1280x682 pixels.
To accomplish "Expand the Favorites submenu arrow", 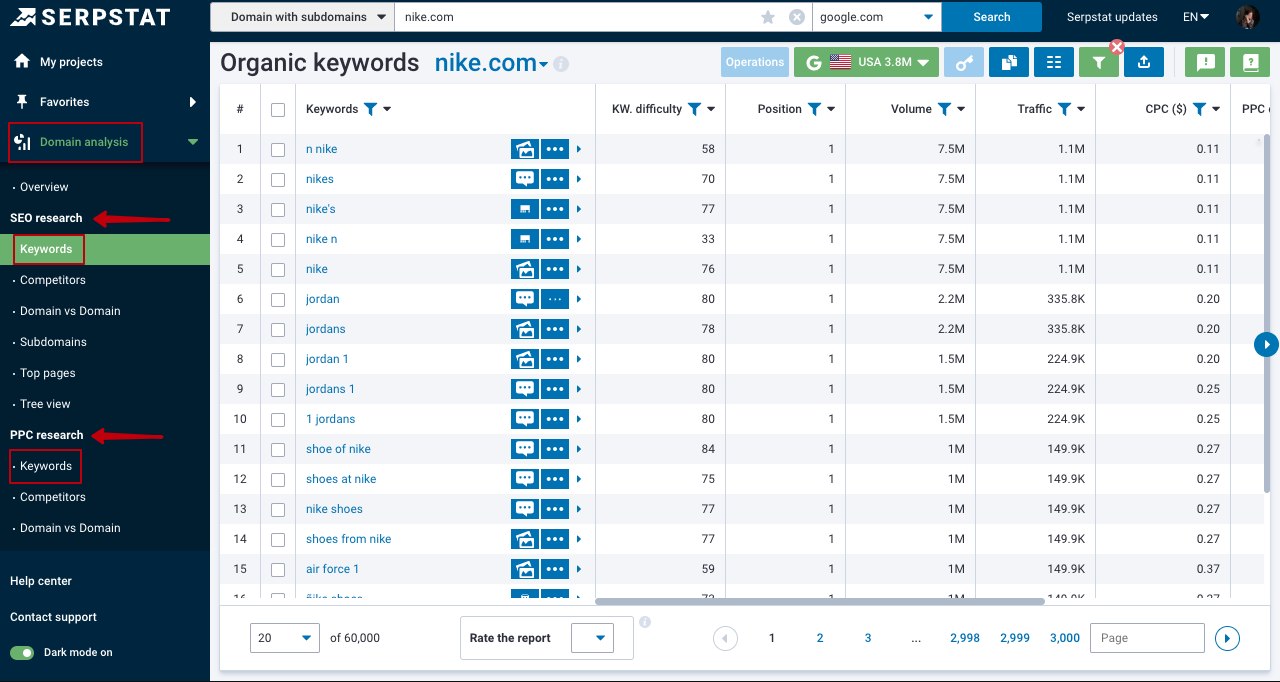I will click(x=192, y=102).
